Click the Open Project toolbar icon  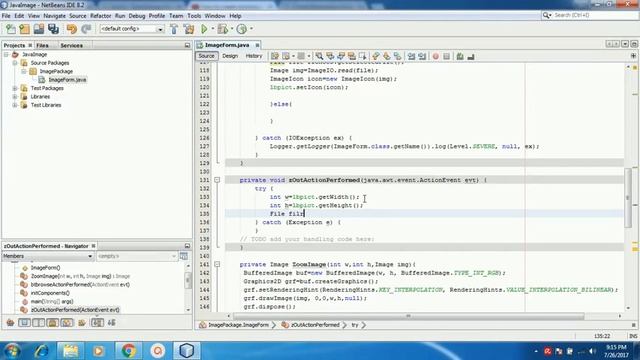click(x=39, y=29)
